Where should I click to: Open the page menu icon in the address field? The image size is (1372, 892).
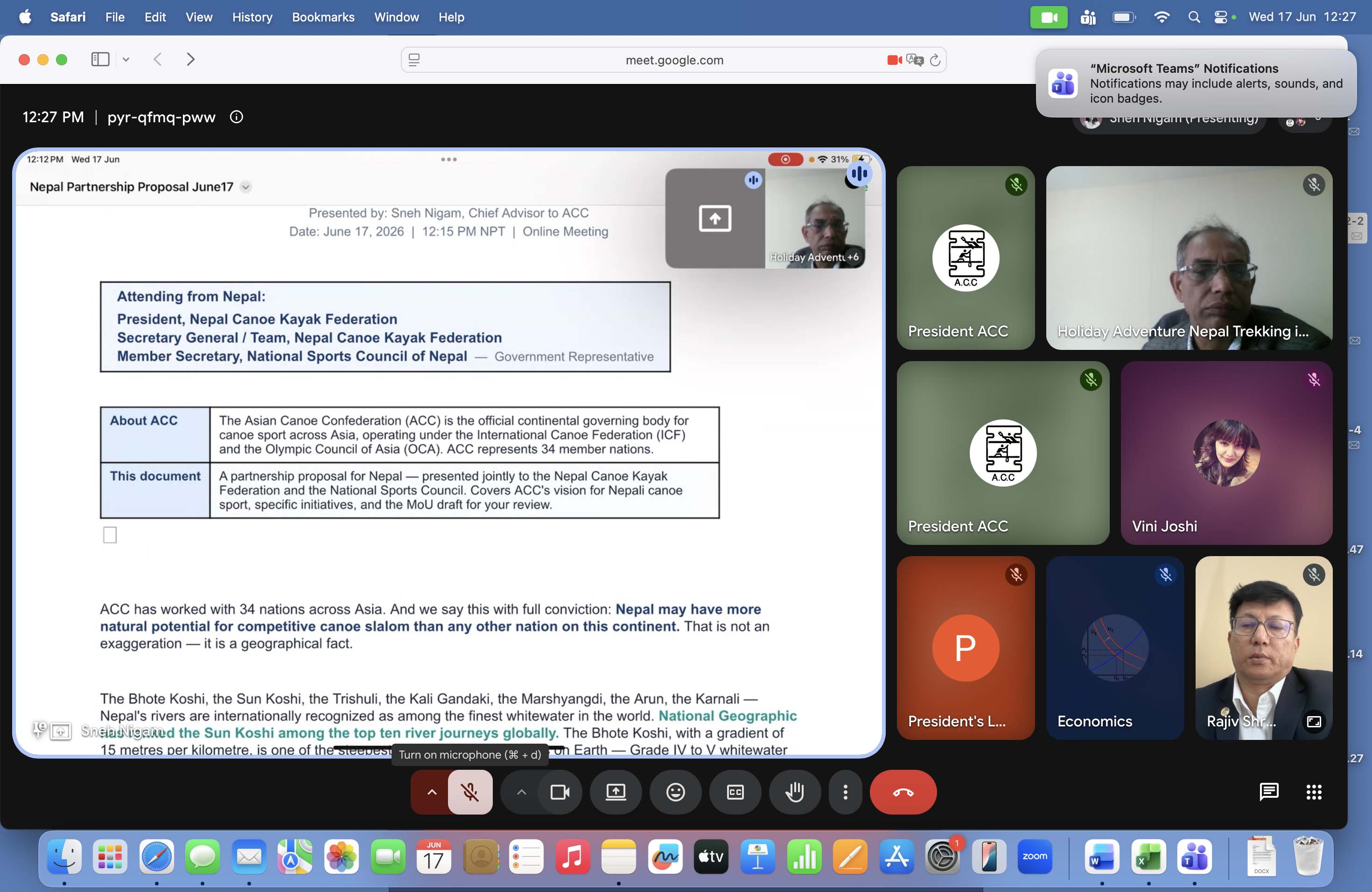[x=414, y=60]
